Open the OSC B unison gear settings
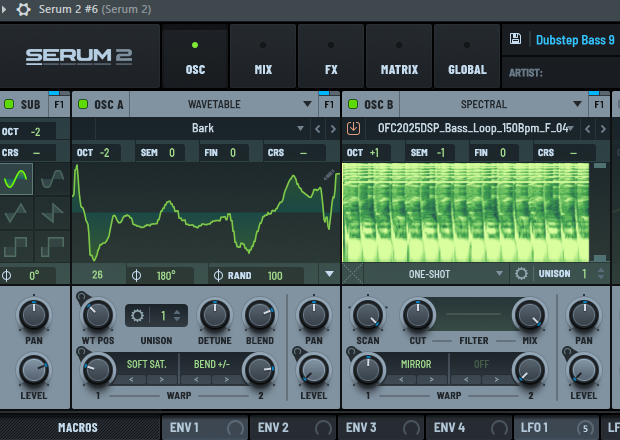 tap(521, 273)
